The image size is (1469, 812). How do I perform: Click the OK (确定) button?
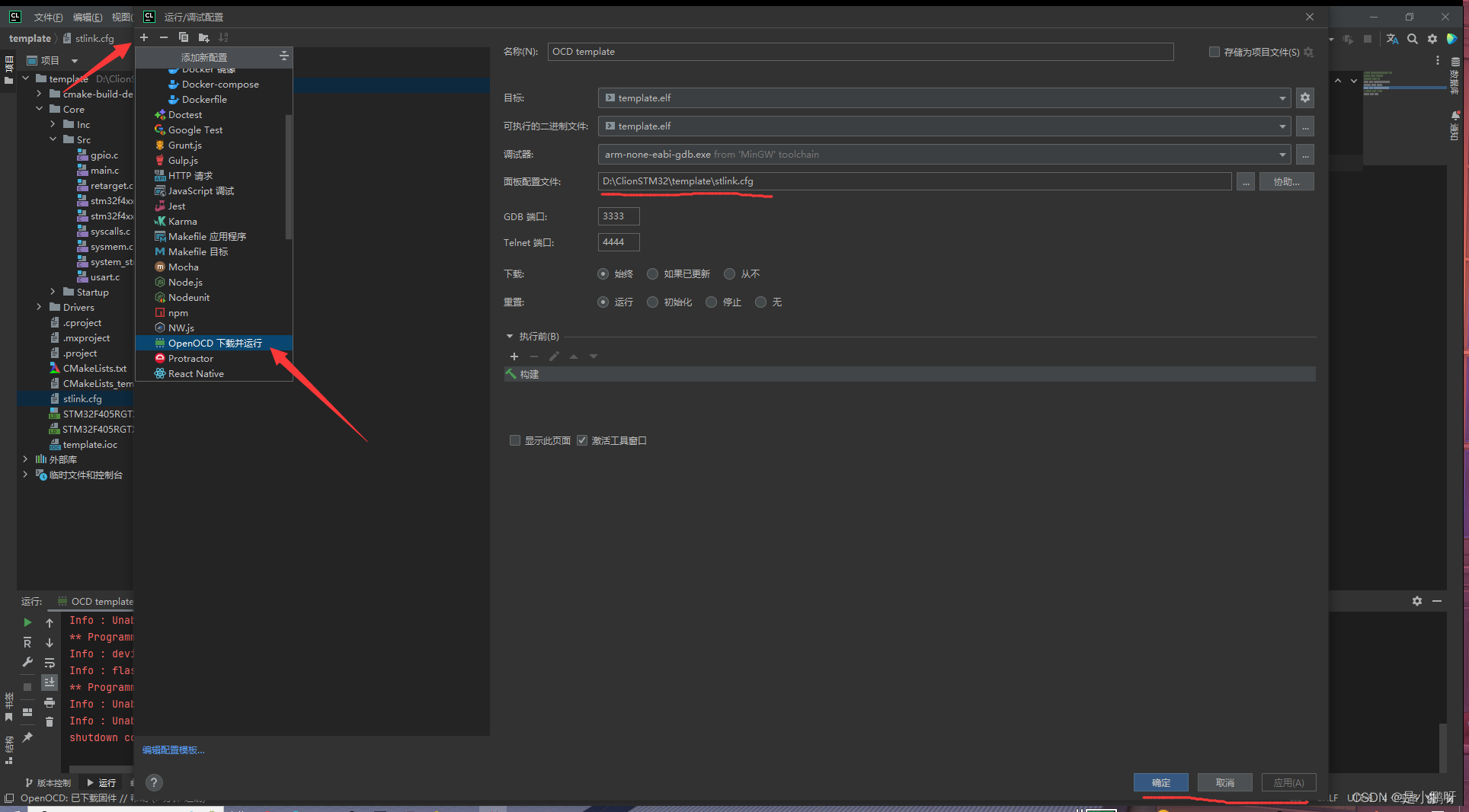tap(1160, 782)
